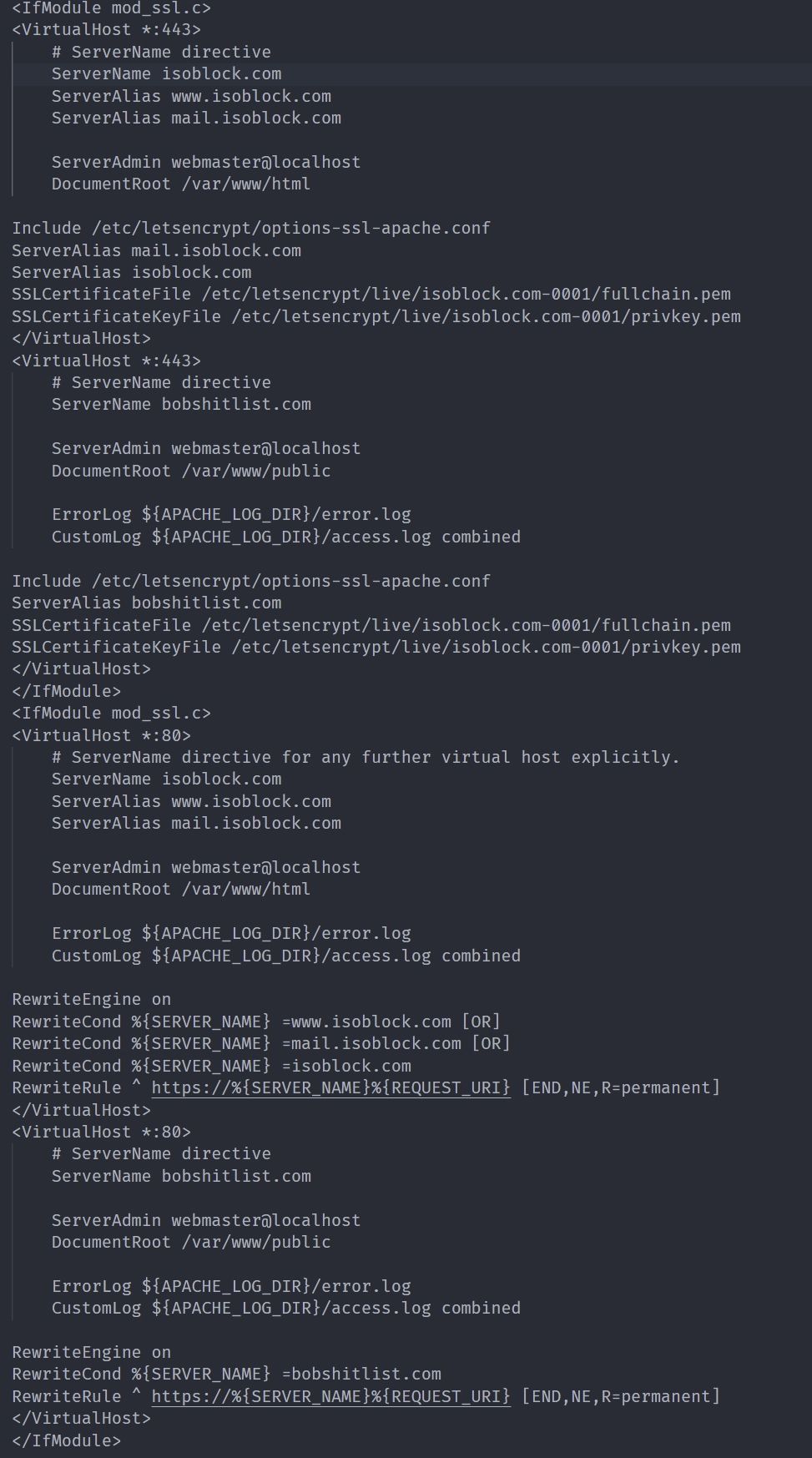Viewport: 812px width, 1458px height.
Task: Click the last DocumentRoot /var/www/public line
Action: coord(190,1242)
